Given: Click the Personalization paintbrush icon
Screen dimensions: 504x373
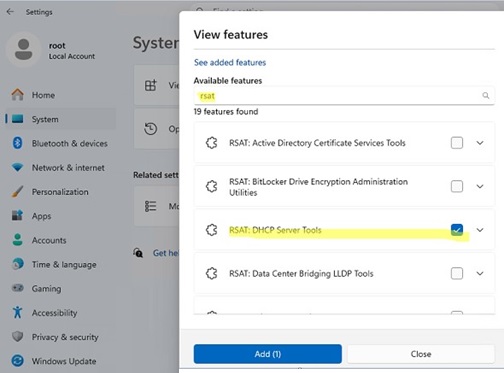Looking at the screenshot, I should click(x=17, y=192).
